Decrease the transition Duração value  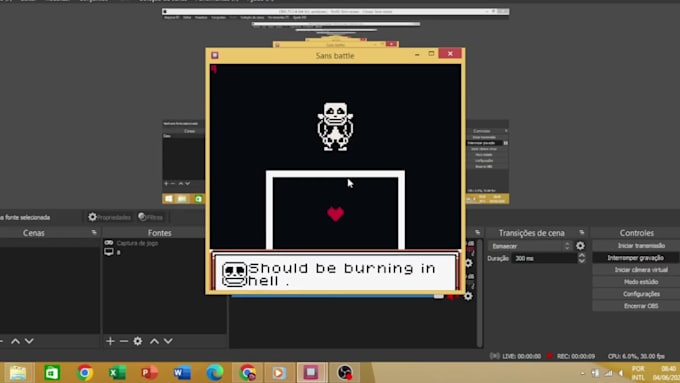pos(582,261)
